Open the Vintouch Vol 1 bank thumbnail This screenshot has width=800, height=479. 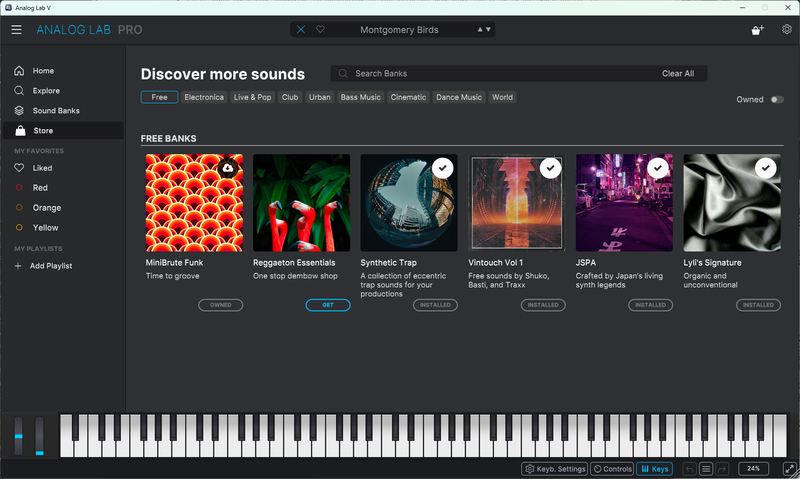click(517, 203)
